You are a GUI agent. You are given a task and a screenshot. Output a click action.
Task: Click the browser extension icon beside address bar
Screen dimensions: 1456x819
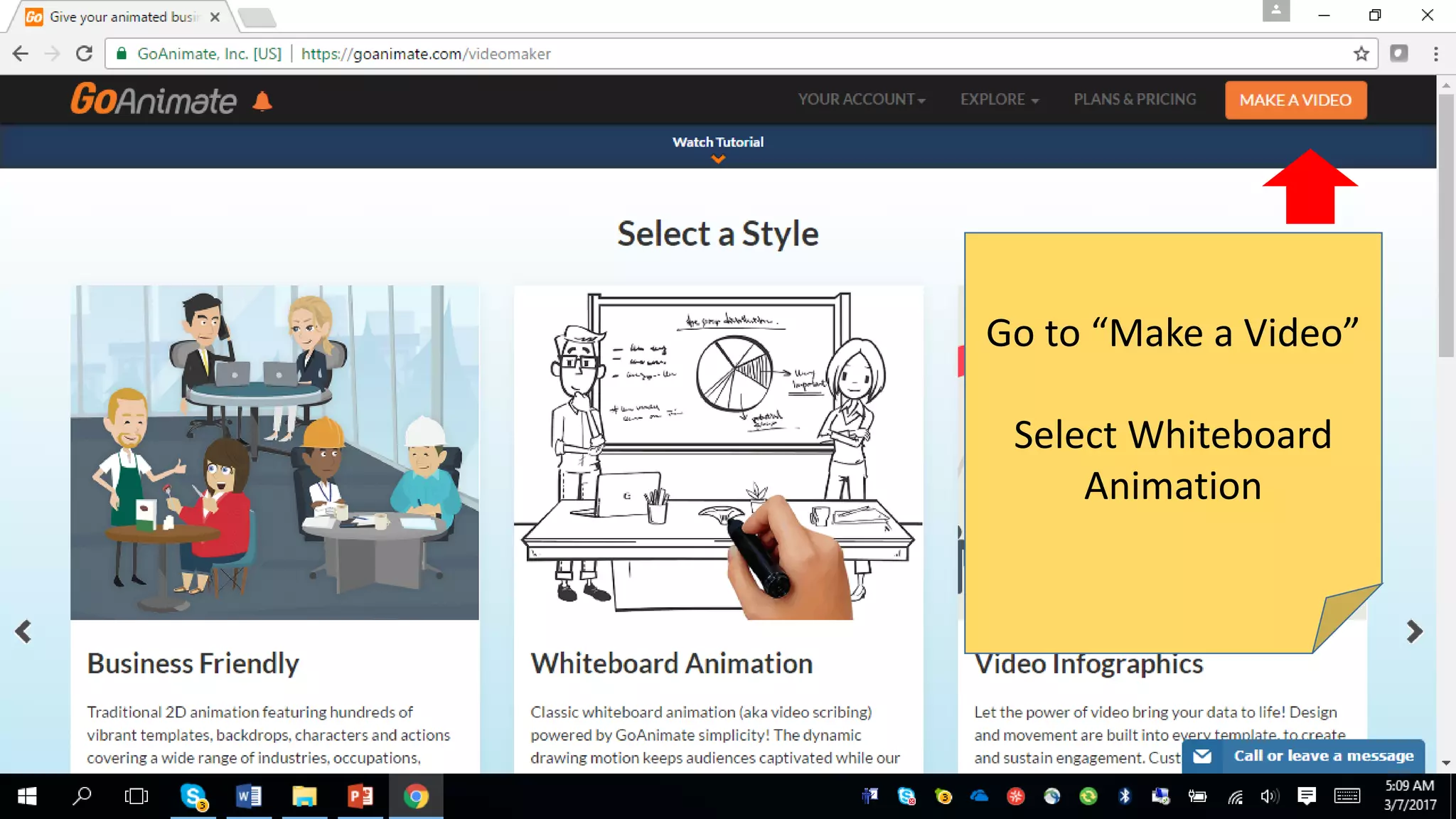[1398, 54]
